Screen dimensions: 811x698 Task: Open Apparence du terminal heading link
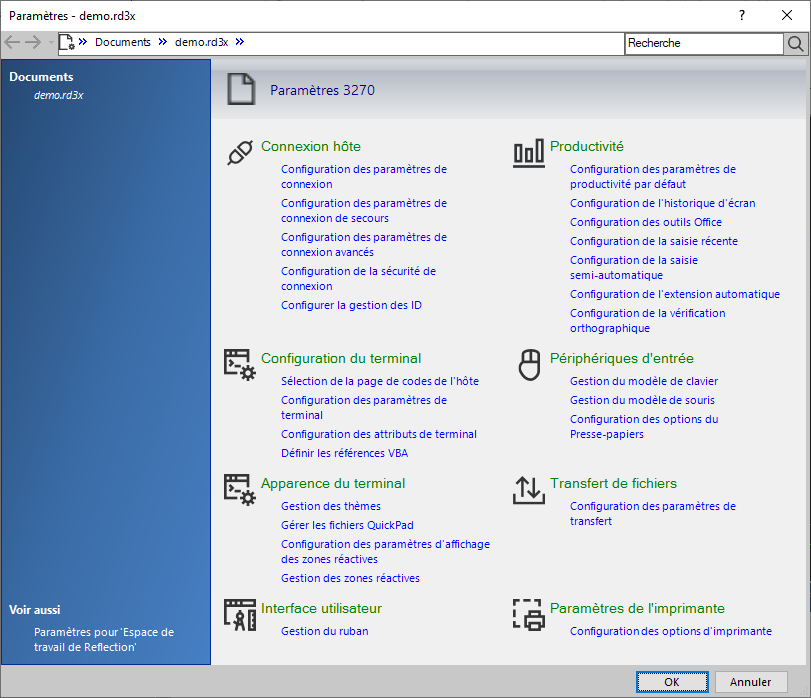click(x=333, y=483)
